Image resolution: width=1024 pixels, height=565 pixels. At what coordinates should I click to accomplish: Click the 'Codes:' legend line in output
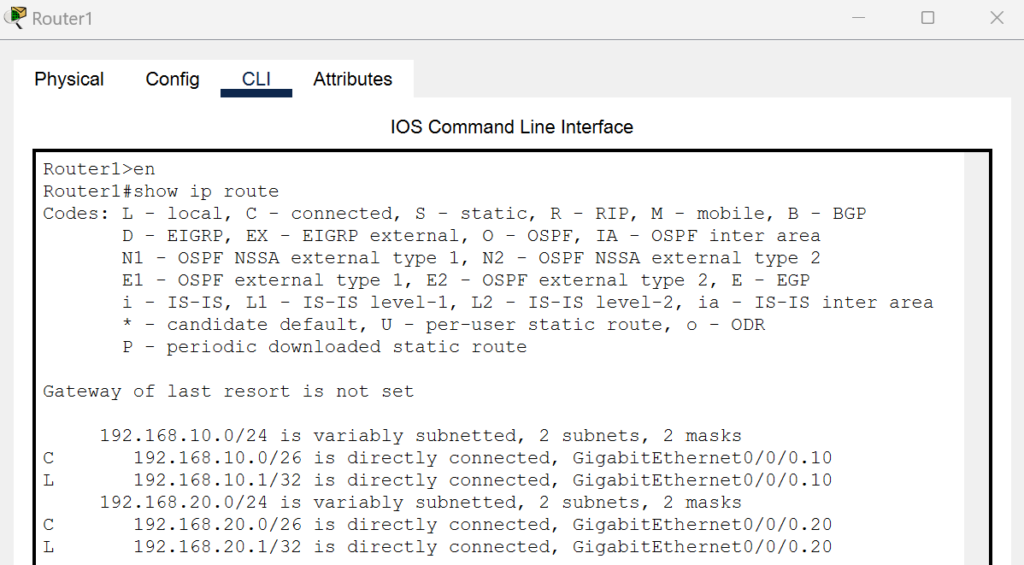click(455, 214)
